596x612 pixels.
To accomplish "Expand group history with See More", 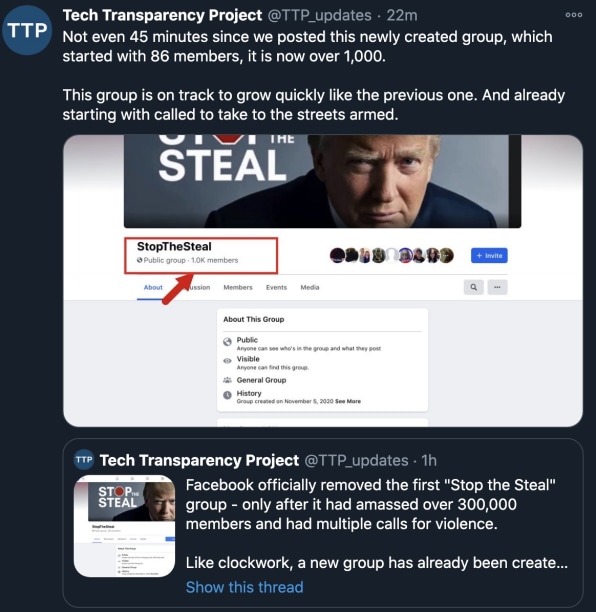I will (348, 401).
